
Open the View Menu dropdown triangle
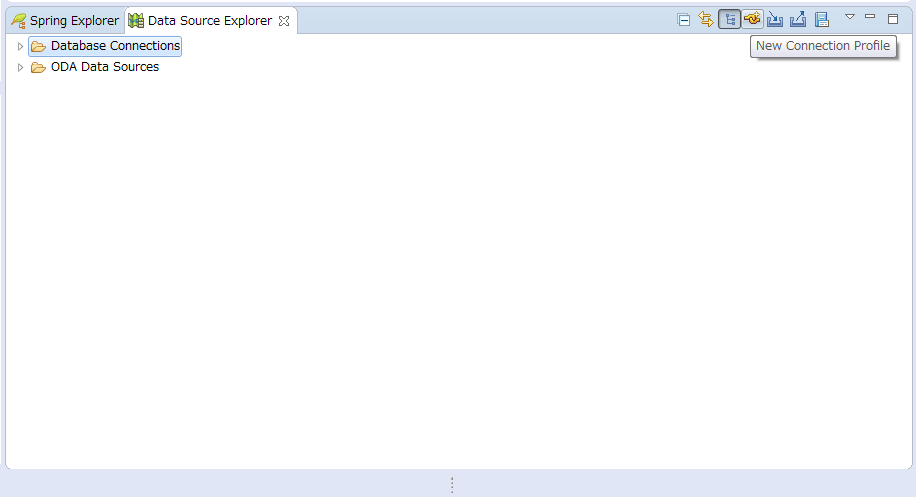(x=850, y=17)
